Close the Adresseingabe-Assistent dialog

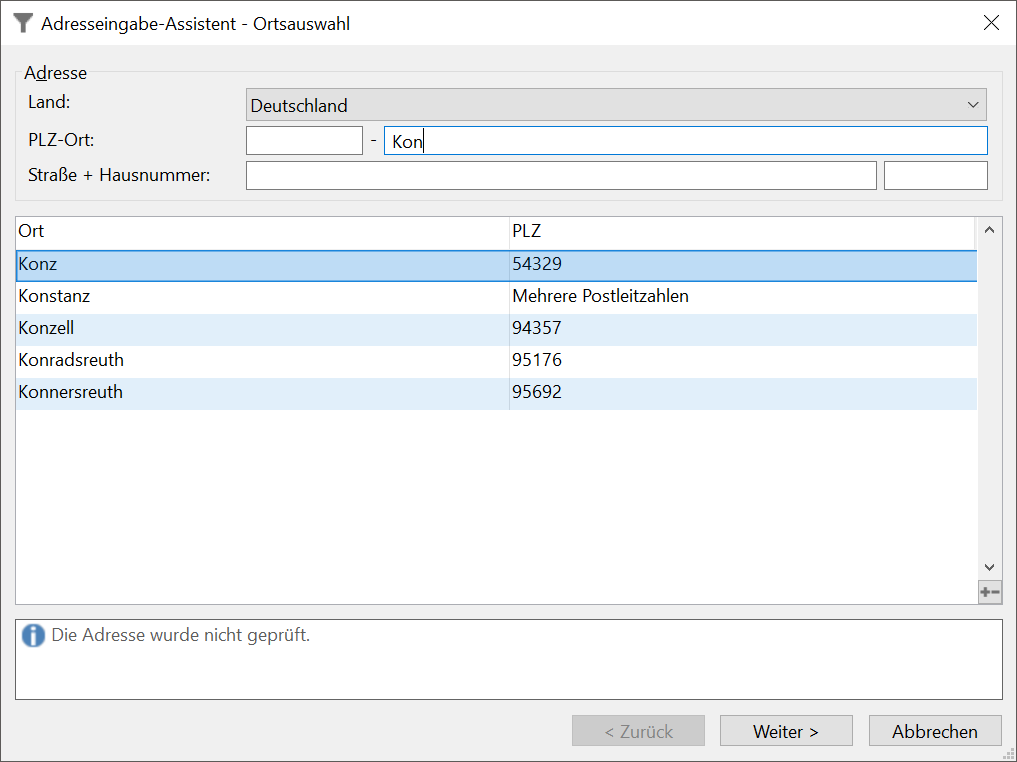click(x=991, y=23)
